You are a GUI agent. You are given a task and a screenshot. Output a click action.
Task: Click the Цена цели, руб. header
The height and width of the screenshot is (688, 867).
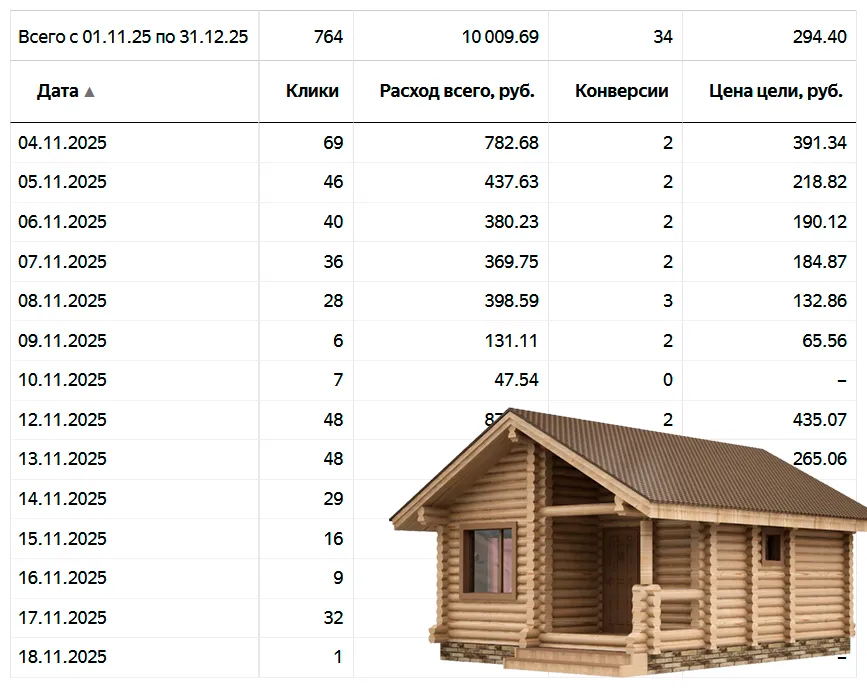coord(777,91)
